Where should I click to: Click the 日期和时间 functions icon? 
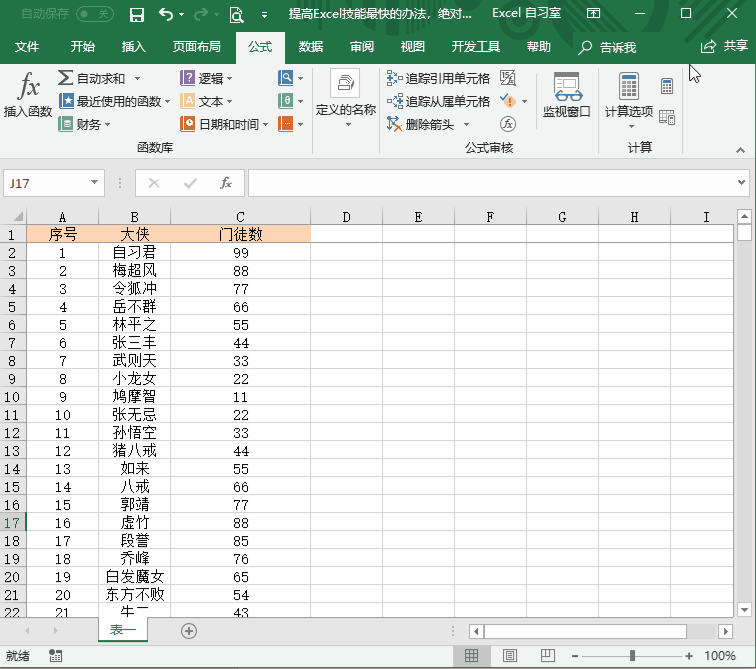tap(188, 124)
